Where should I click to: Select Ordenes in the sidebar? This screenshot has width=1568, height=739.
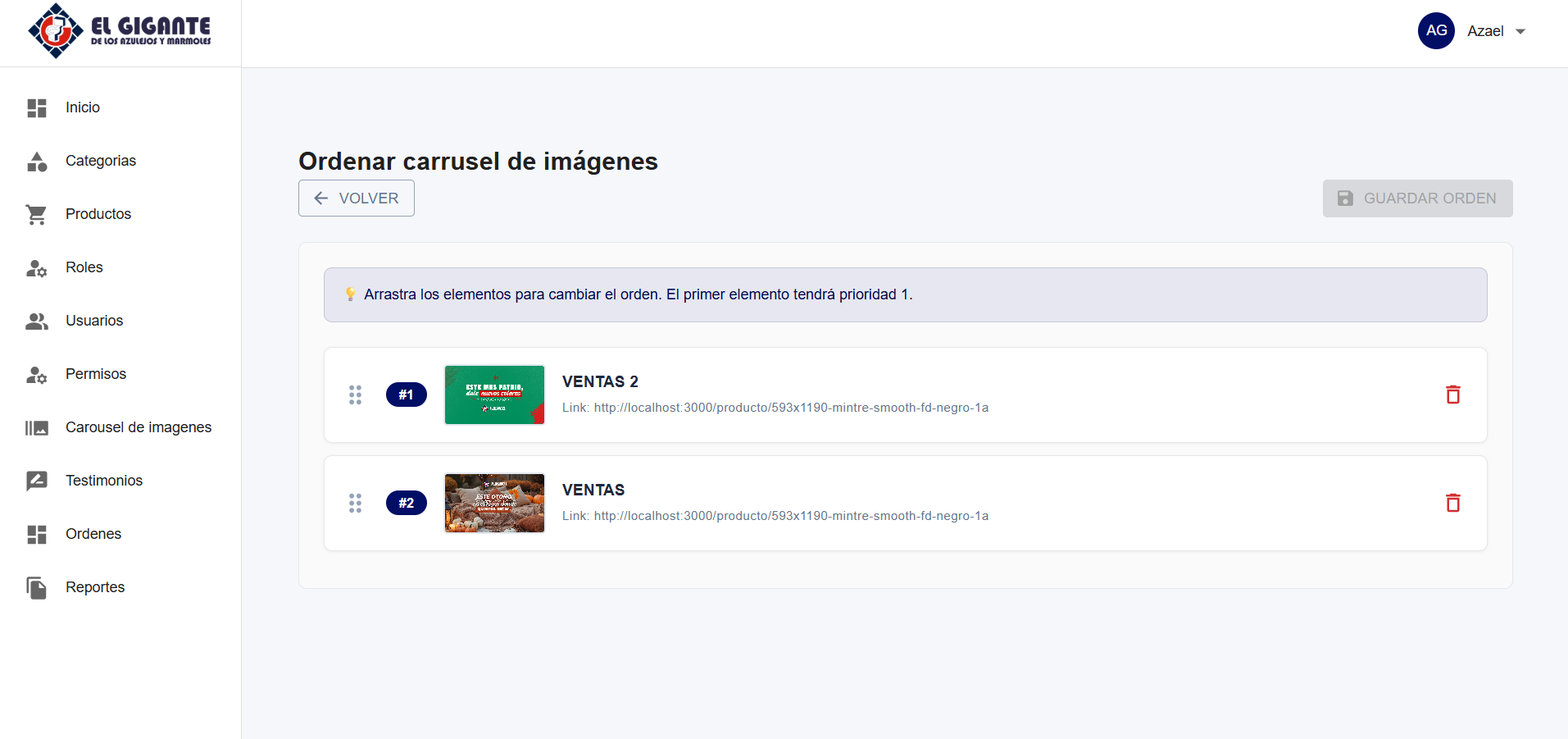pos(93,534)
